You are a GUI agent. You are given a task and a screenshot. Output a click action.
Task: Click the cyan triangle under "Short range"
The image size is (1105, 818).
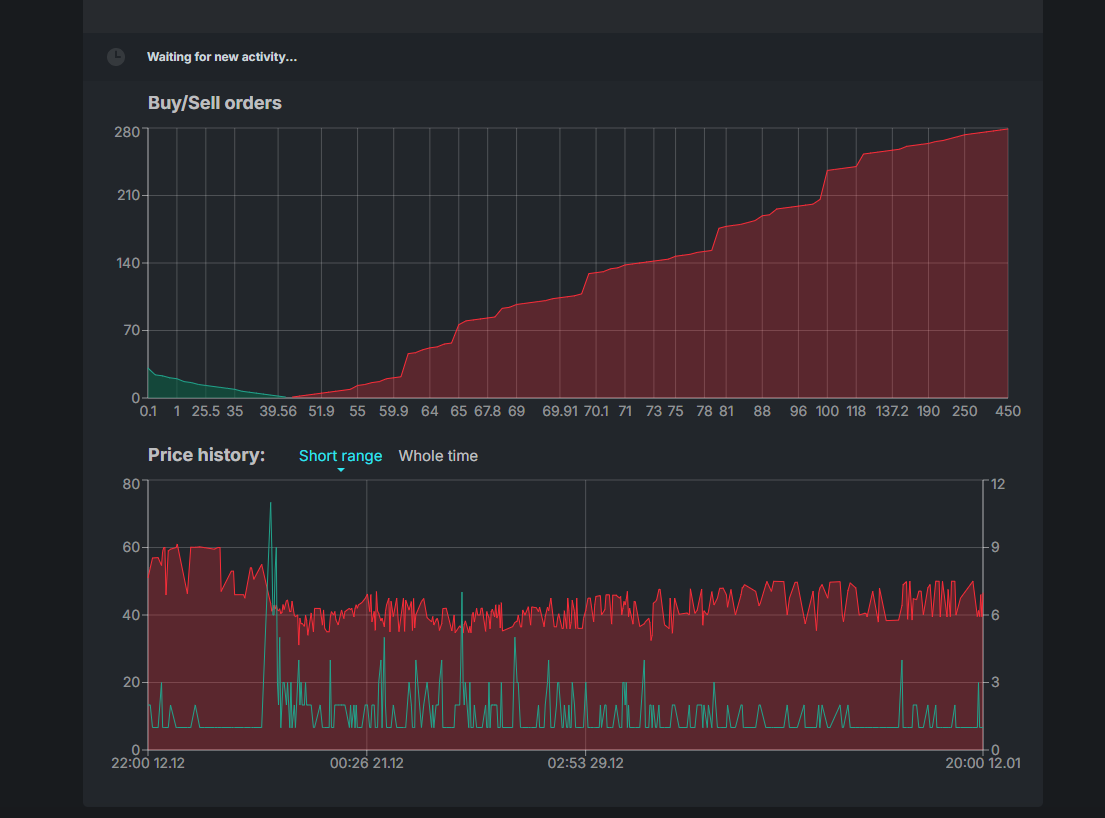(x=341, y=470)
